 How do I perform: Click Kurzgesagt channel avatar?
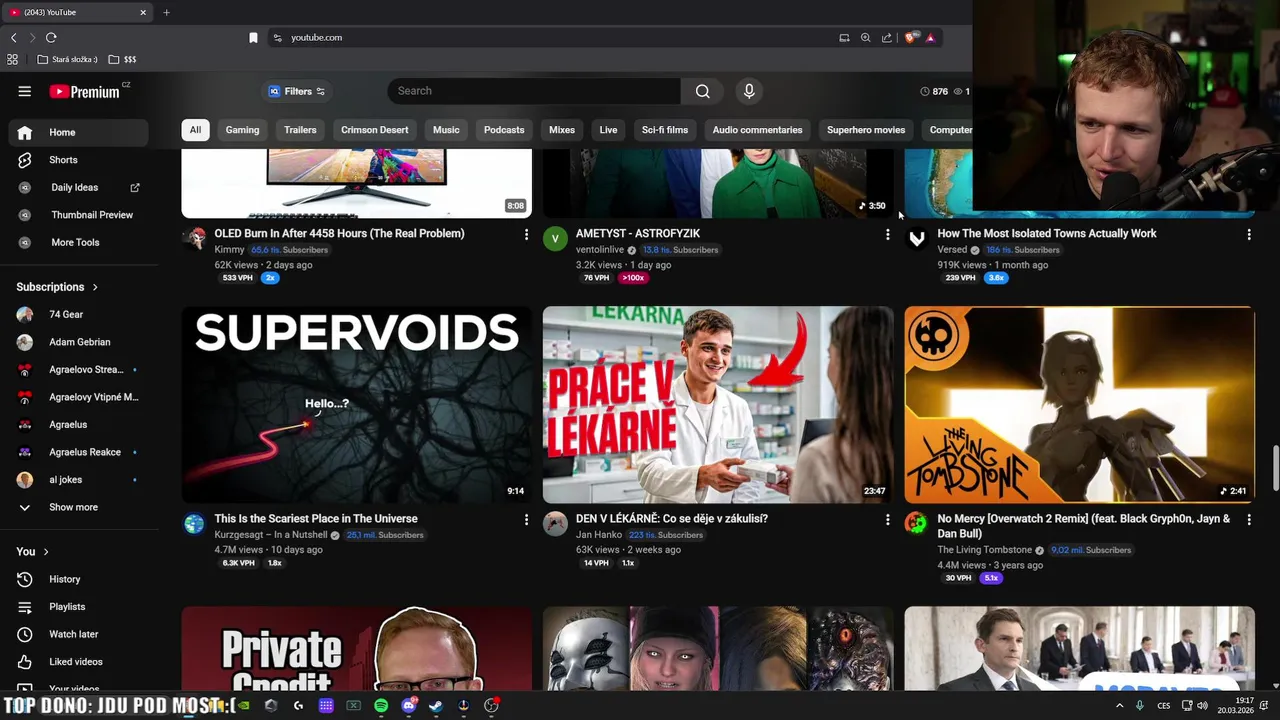tap(194, 523)
